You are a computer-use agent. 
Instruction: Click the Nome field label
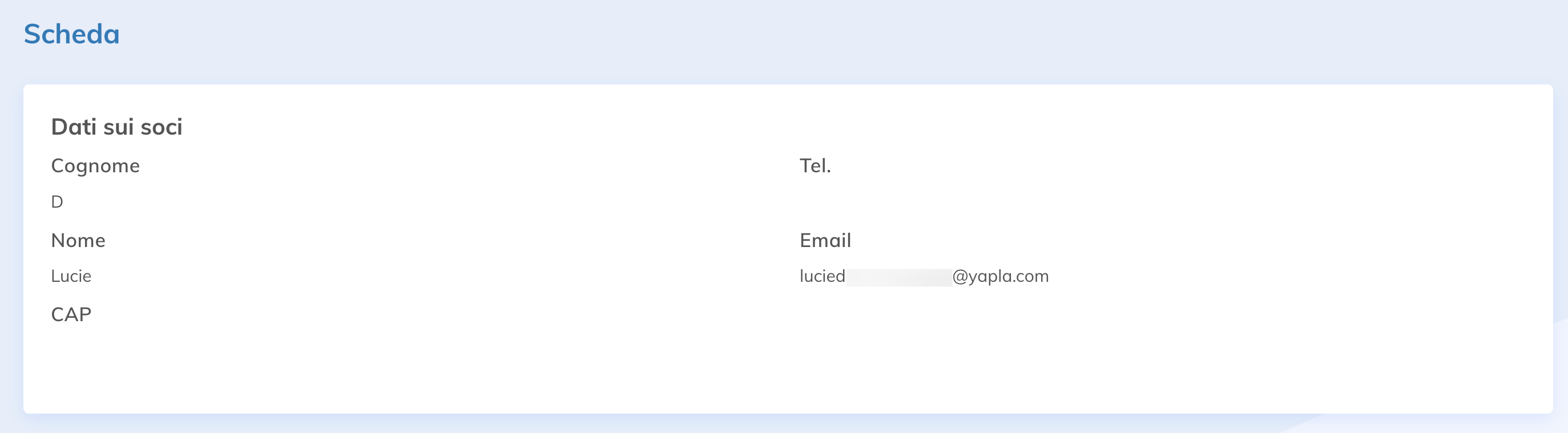pyautogui.click(x=78, y=240)
